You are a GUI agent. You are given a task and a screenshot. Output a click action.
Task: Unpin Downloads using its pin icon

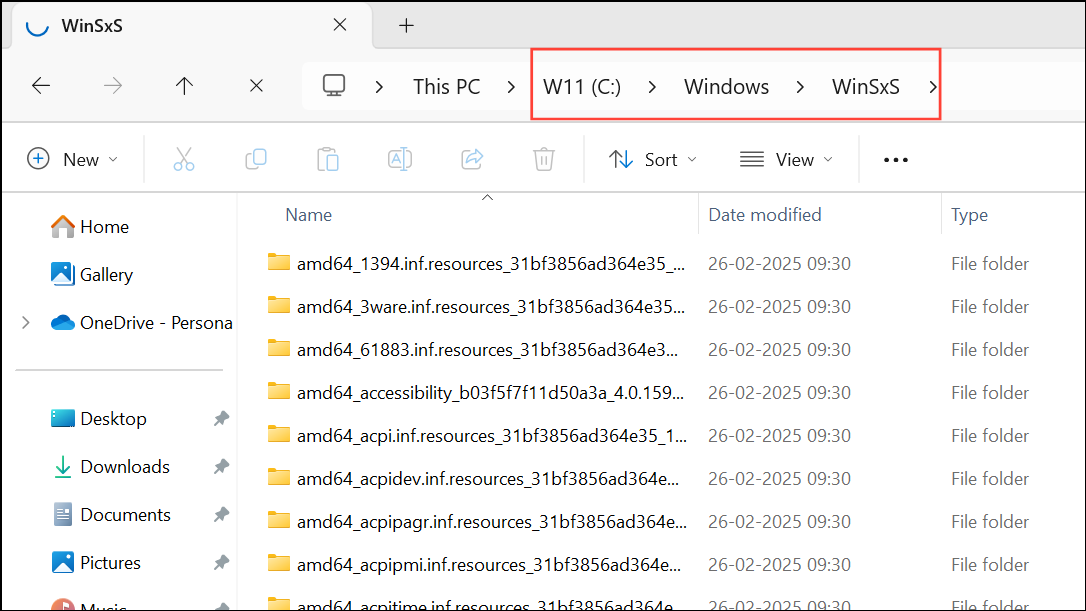tap(221, 466)
